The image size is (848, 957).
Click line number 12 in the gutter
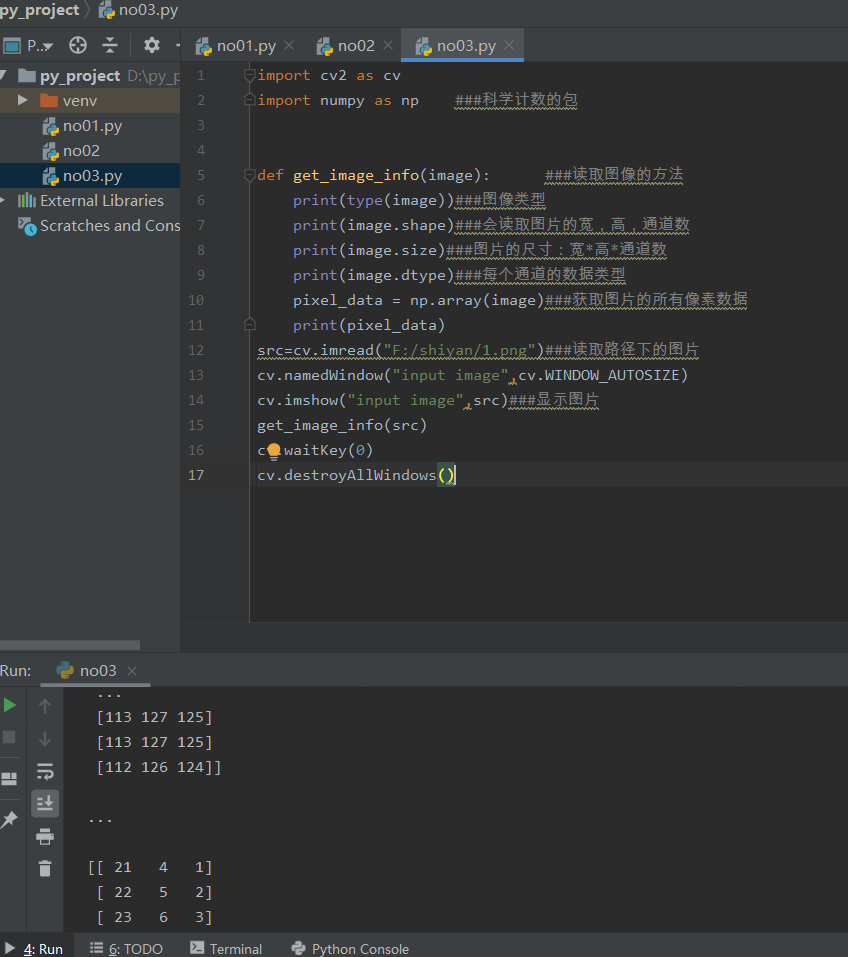(x=196, y=350)
